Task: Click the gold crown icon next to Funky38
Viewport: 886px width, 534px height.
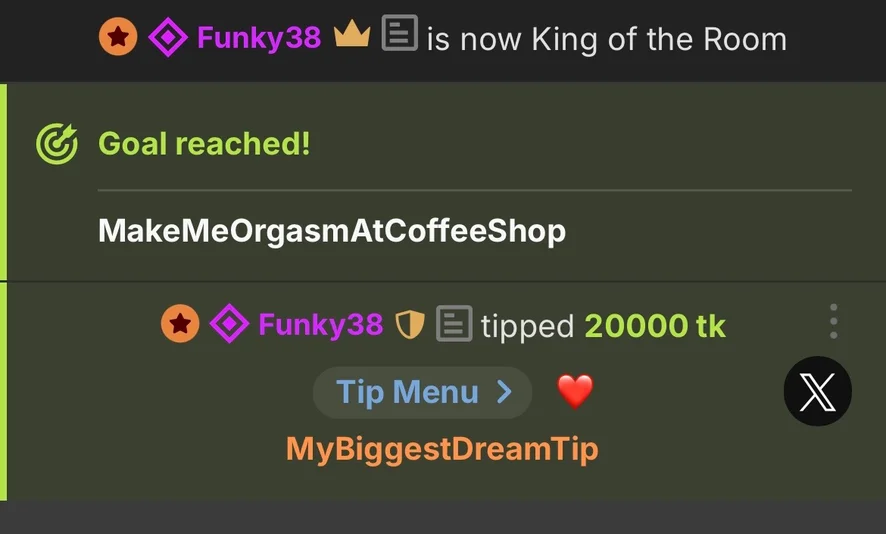Action: [352, 34]
